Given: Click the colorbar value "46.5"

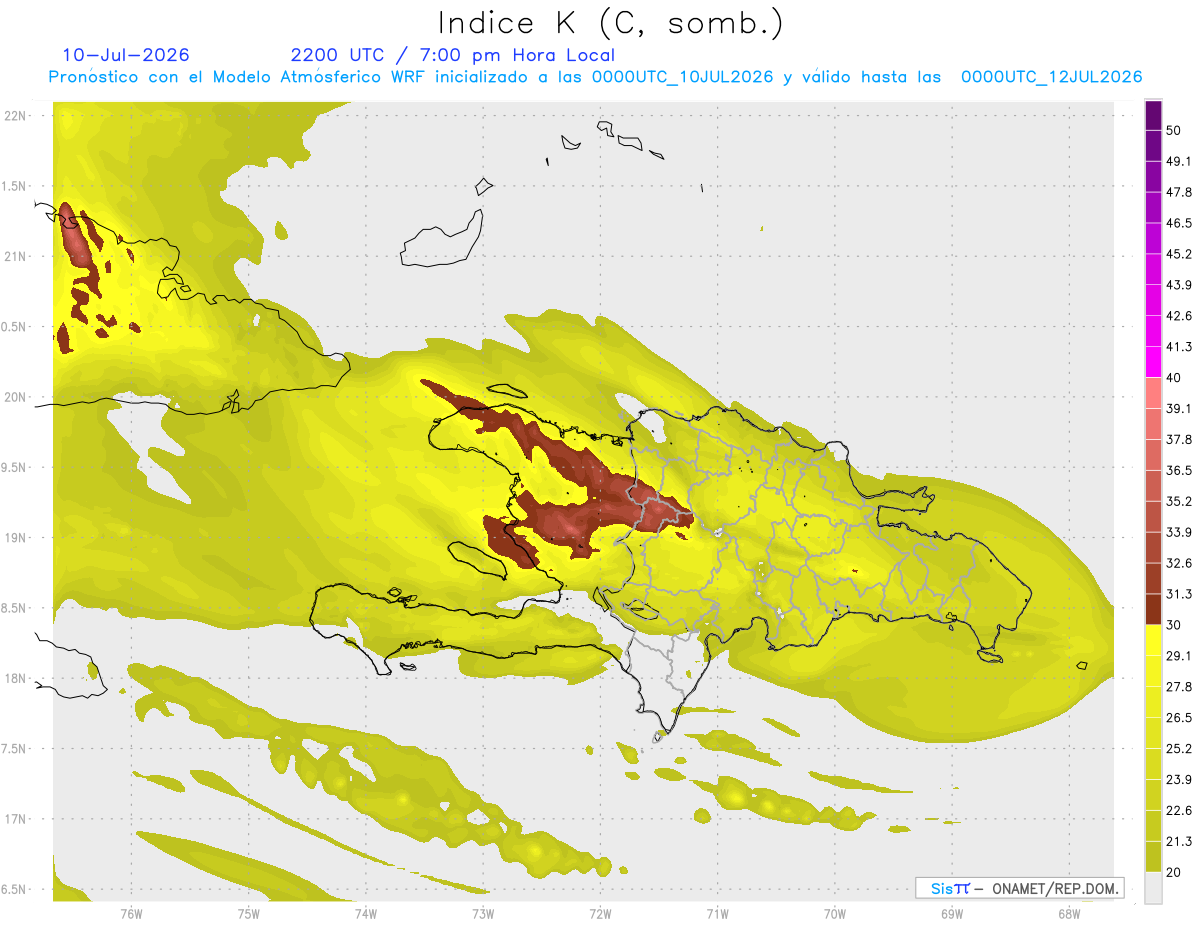Looking at the screenshot, I should click(1179, 223).
